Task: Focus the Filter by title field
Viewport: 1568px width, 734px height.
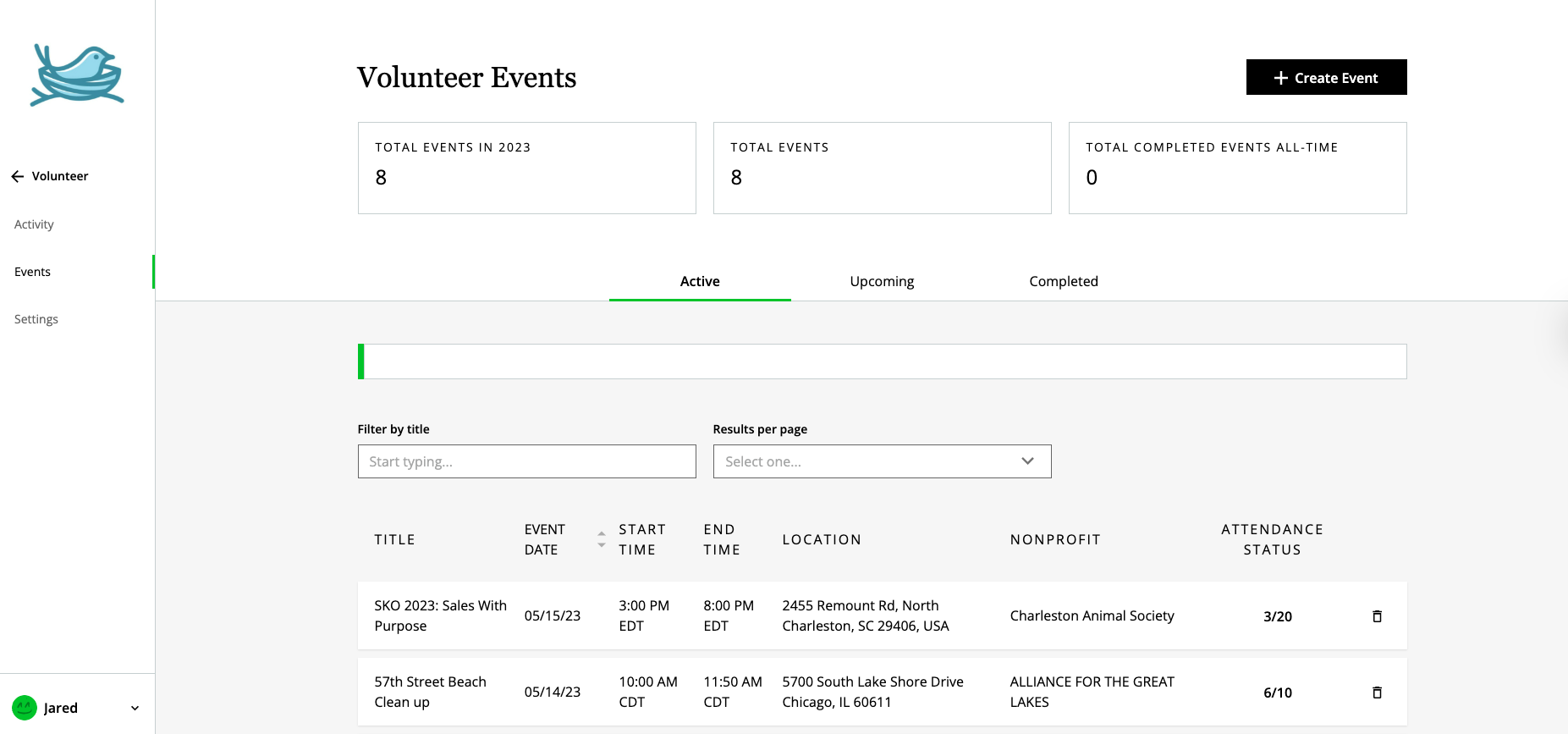Action: 526,461
